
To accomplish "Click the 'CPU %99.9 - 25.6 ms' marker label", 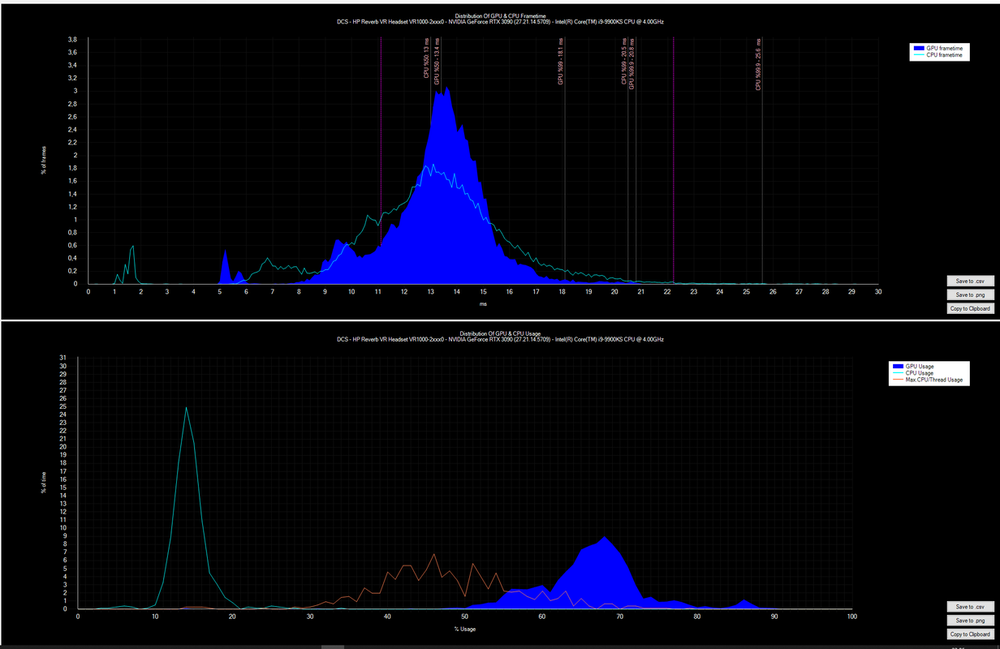I will (x=758, y=65).
